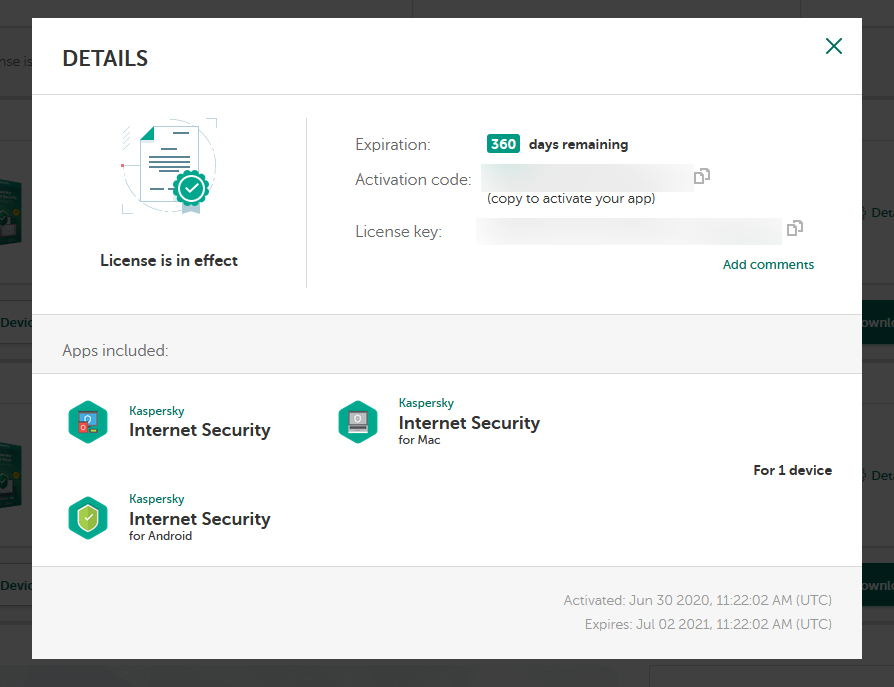This screenshot has width=894, height=687.
Task: Click the 'Internet Security for Android' product name
Action: coord(200,518)
